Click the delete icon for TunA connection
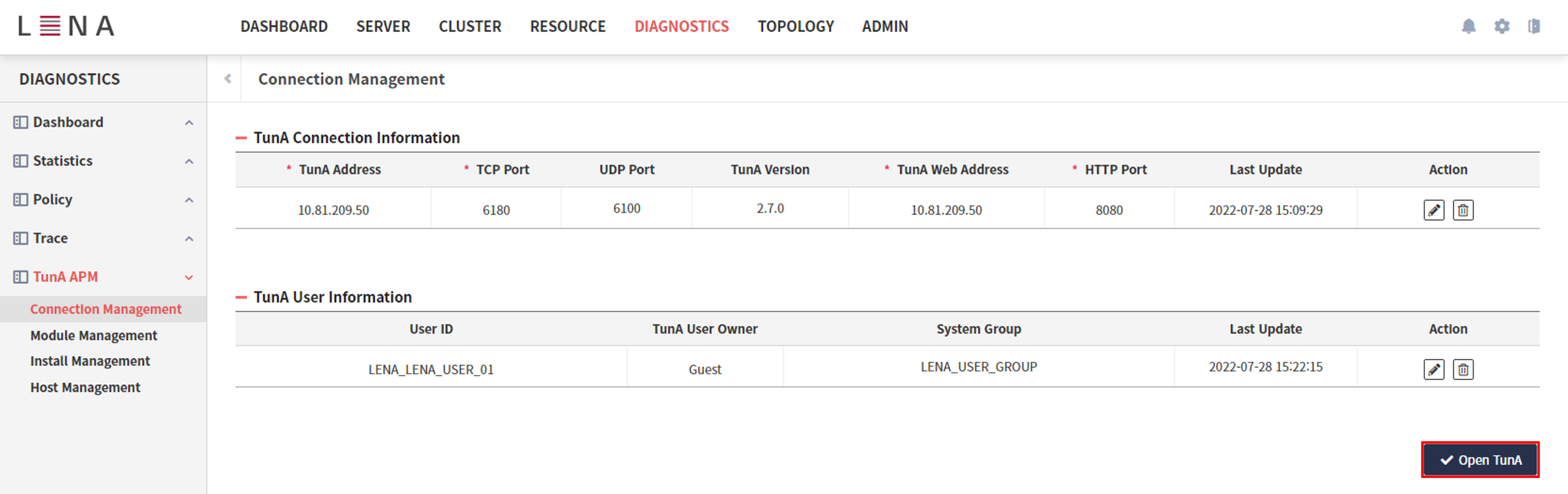 1463,210
